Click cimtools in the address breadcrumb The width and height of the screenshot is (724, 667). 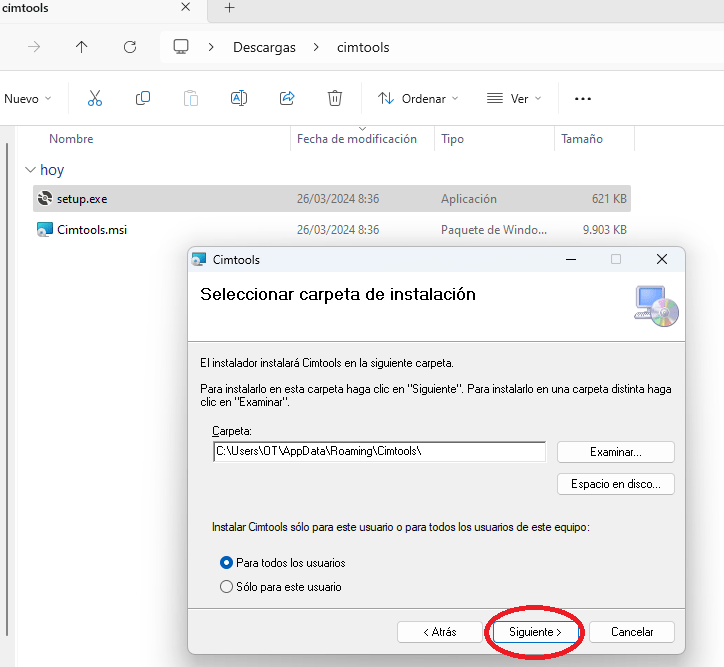click(363, 47)
